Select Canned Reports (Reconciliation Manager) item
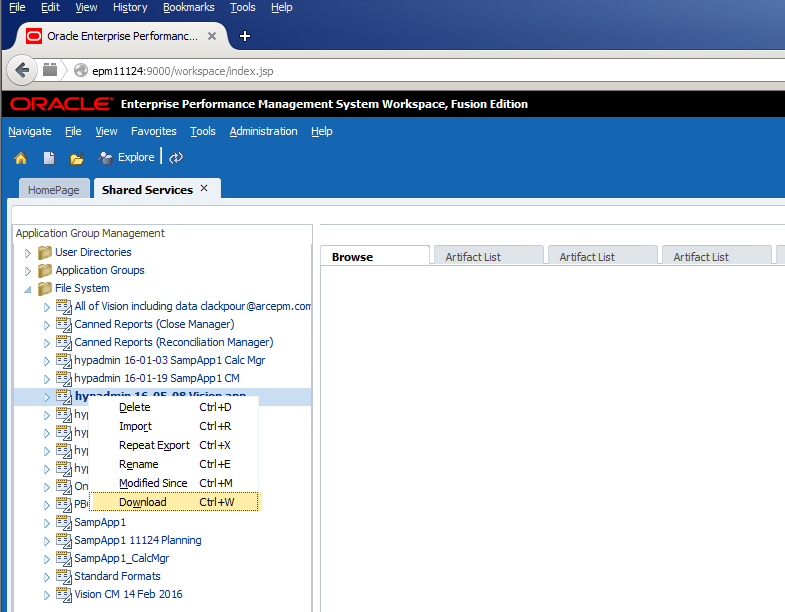This screenshot has width=785, height=612. click(x=174, y=342)
